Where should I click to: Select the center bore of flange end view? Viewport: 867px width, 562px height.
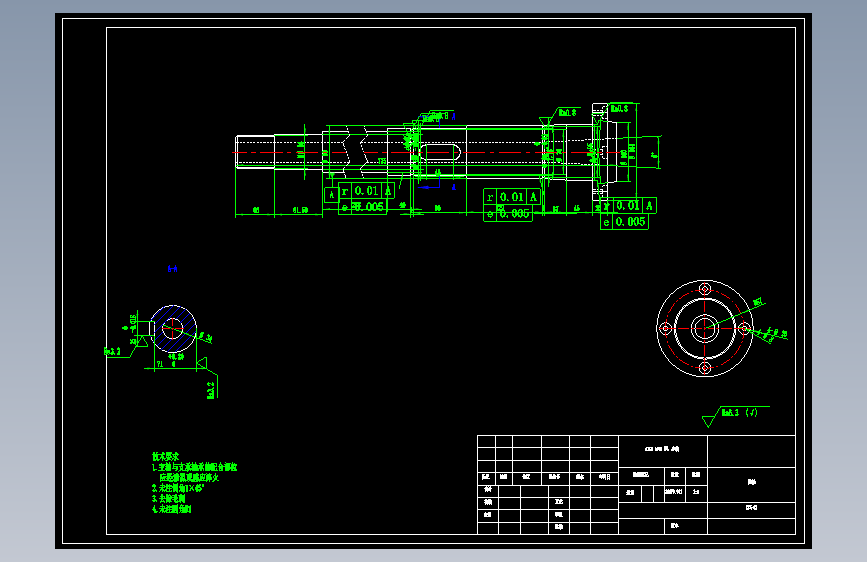705,329
